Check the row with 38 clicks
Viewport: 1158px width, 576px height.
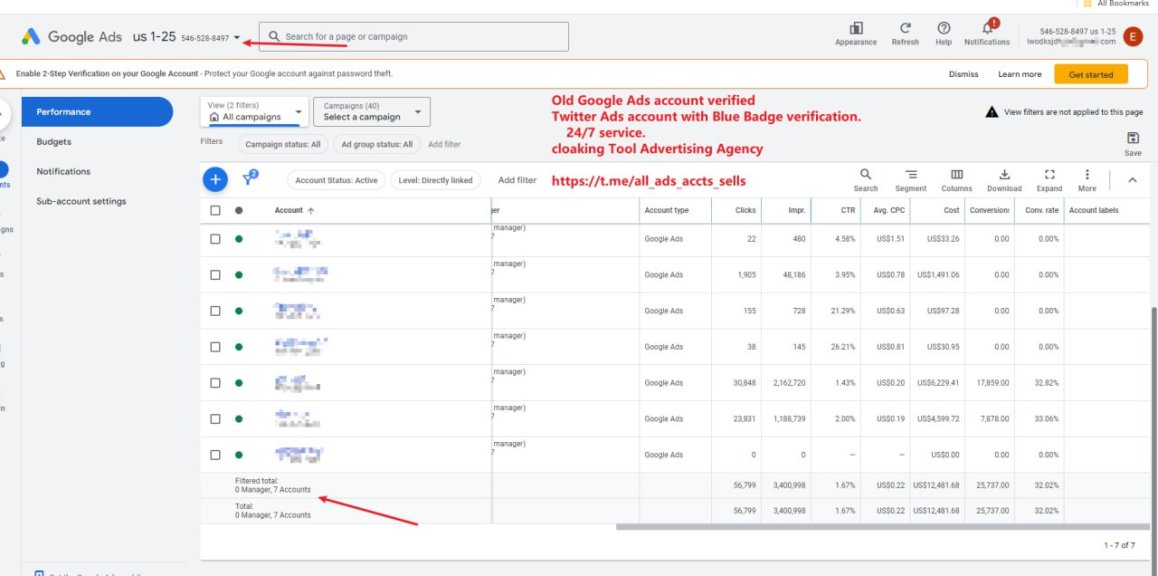click(x=215, y=346)
